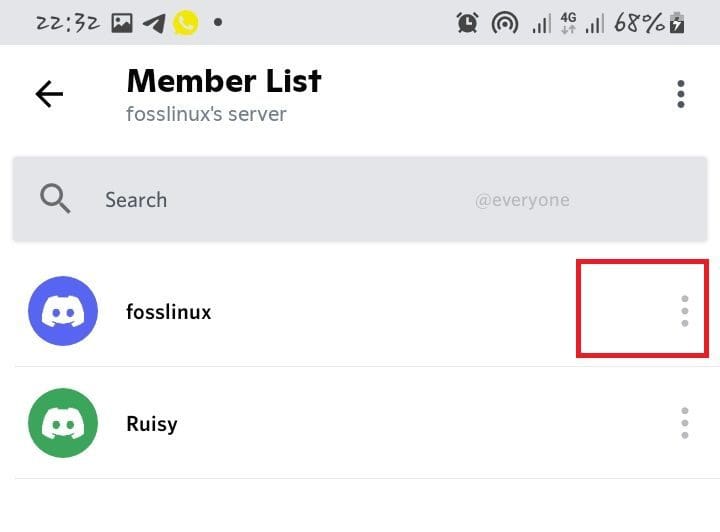This screenshot has width=720, height=532.
Task: Tap the Telegram notification icon
Action: point(154,23)
